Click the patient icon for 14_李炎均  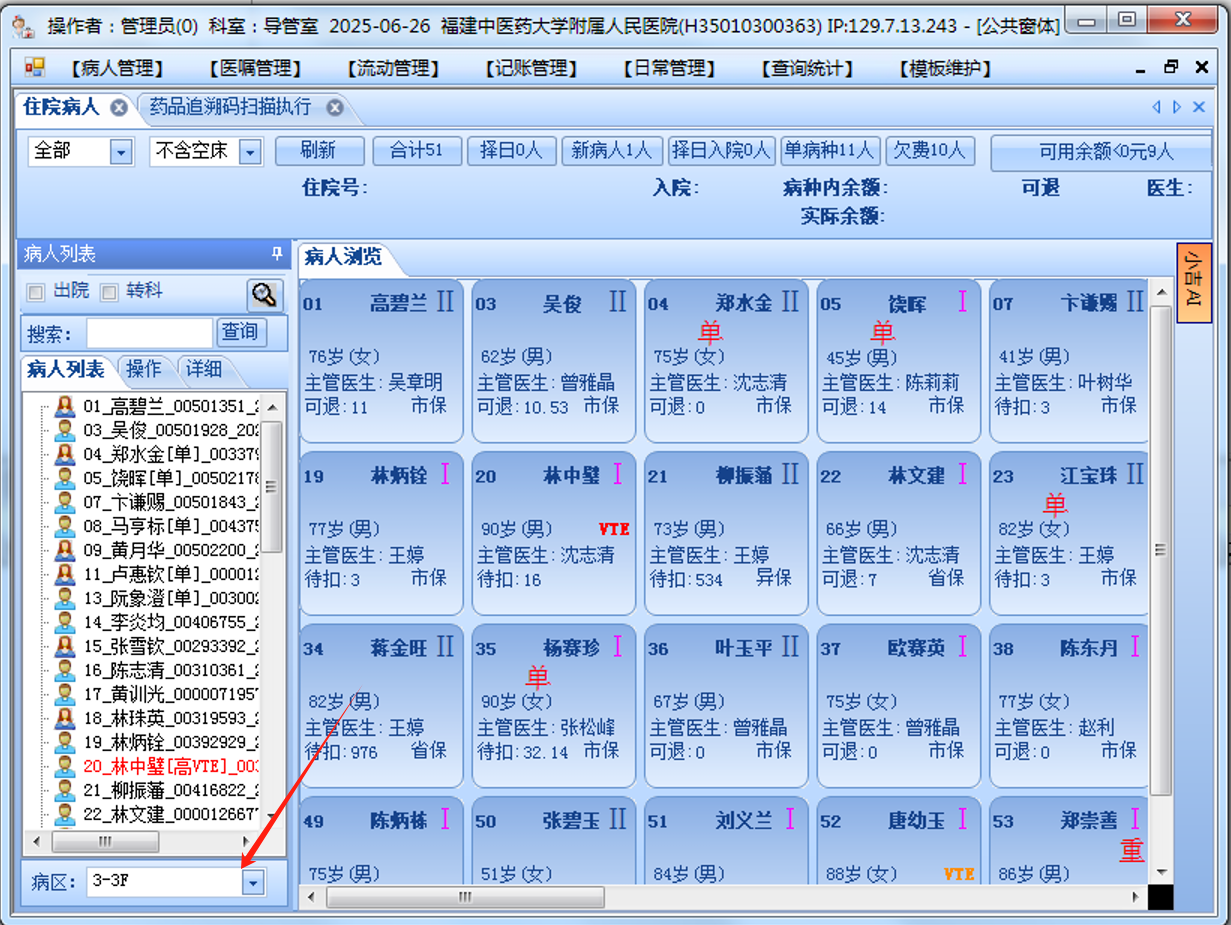pos(66,622)
